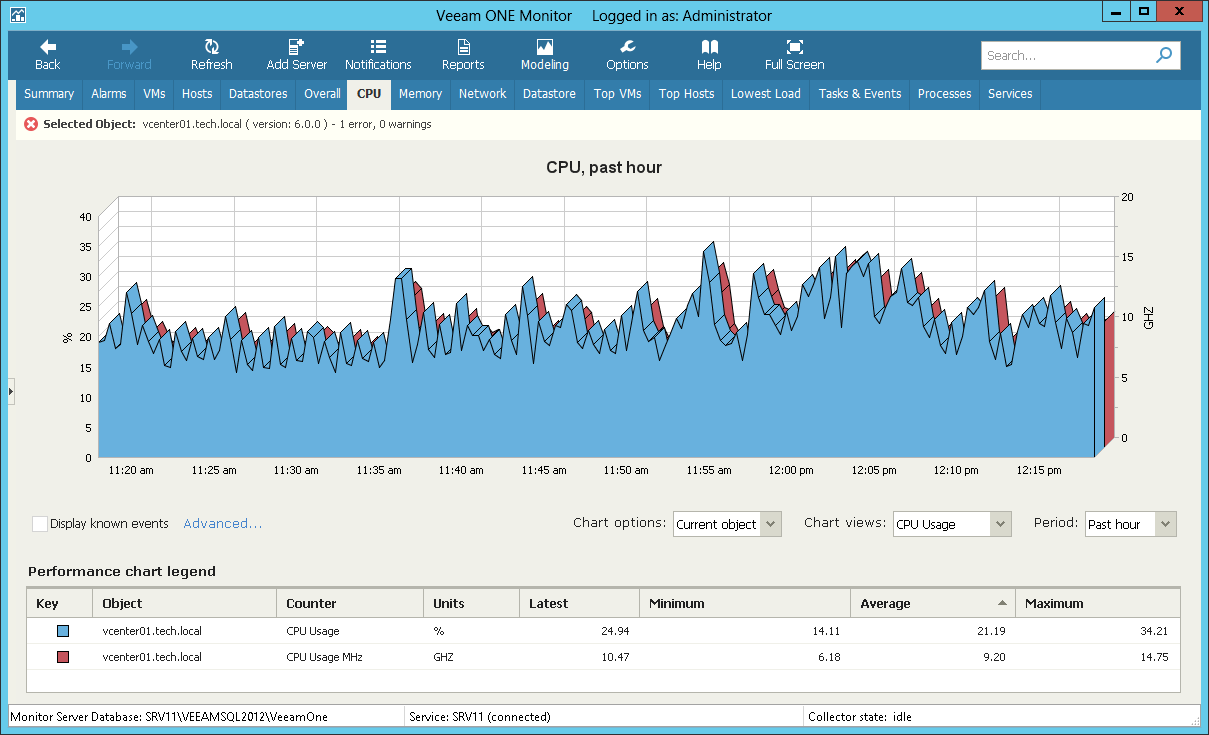Click the Maximum column header
Screen dimensions: 1209x735
click(1097, 603)
